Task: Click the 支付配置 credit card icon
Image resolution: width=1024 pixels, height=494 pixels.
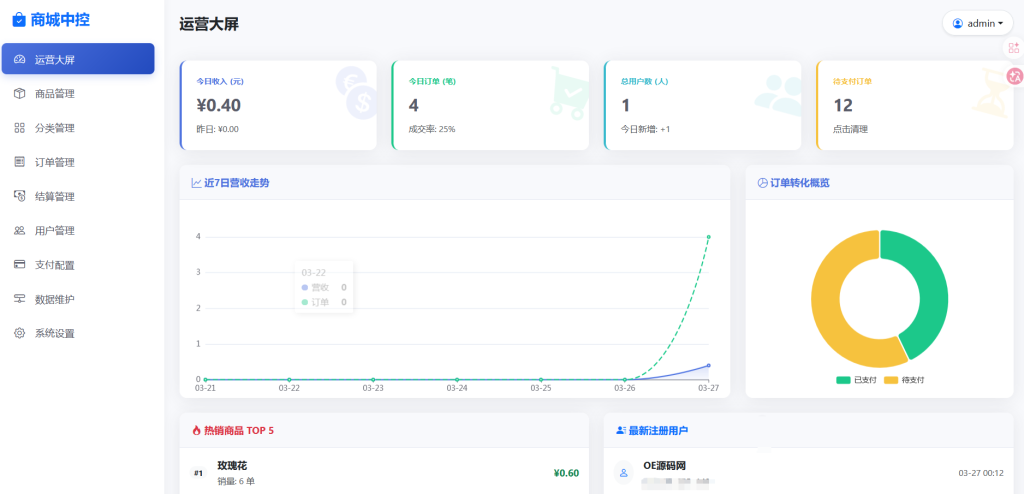Action: coord(20,265)
